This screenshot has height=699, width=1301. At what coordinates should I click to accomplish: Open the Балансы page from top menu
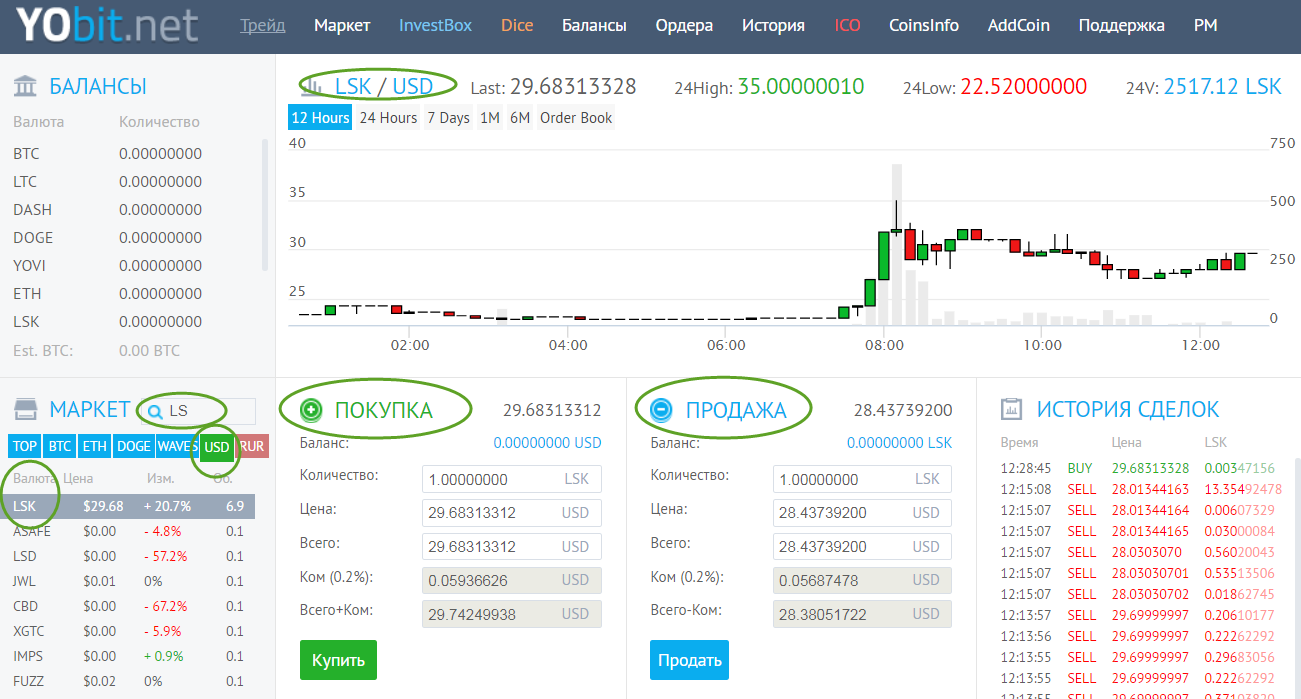(594, 26)
